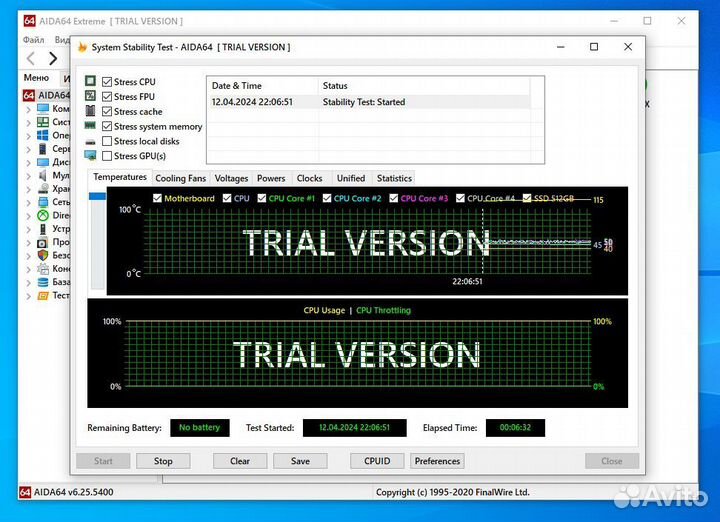Open the motherboard tree icon
Screen dimensions: 720x522
point(43,122)
